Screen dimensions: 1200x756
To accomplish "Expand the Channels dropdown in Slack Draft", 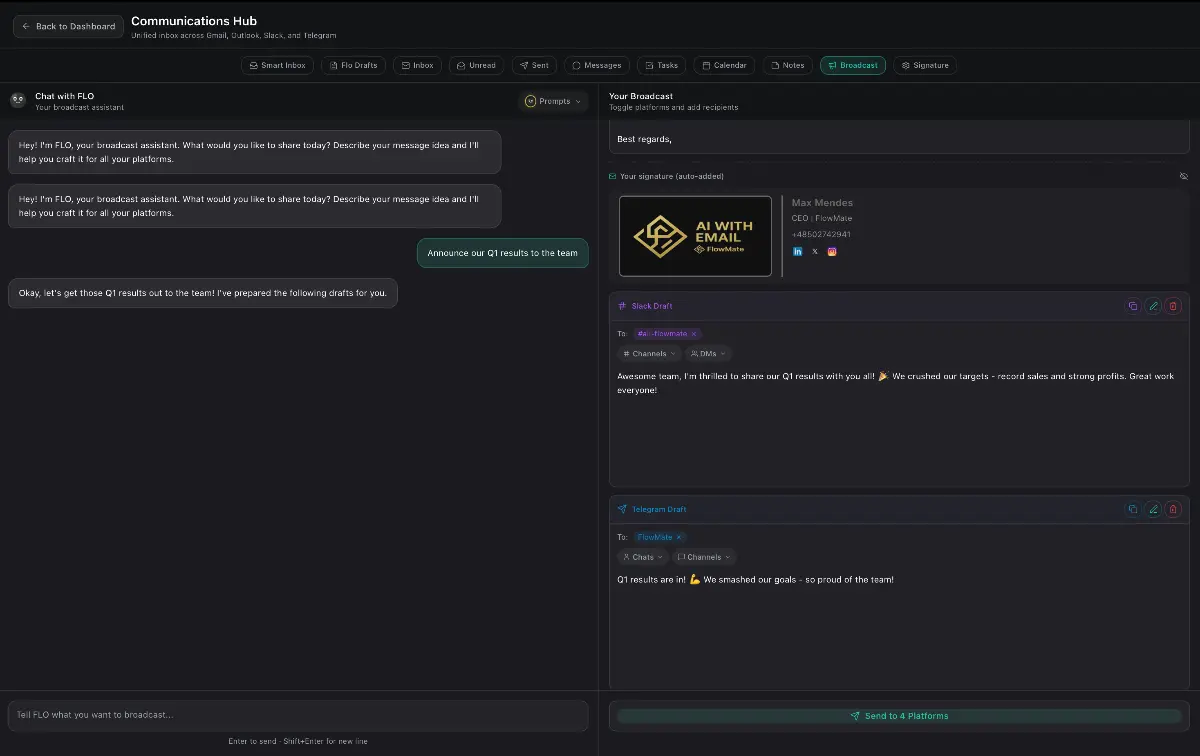I will click(648, 353).
